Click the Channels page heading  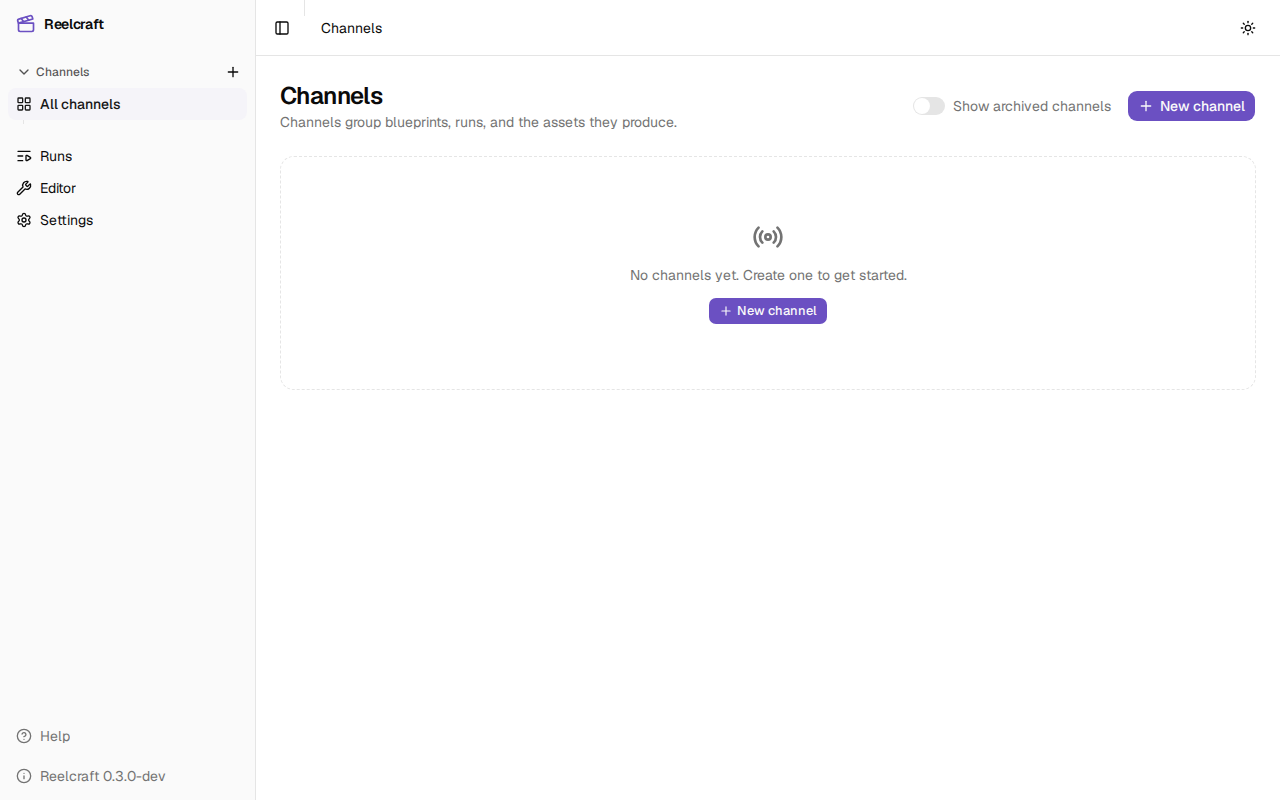click(331, 96)
